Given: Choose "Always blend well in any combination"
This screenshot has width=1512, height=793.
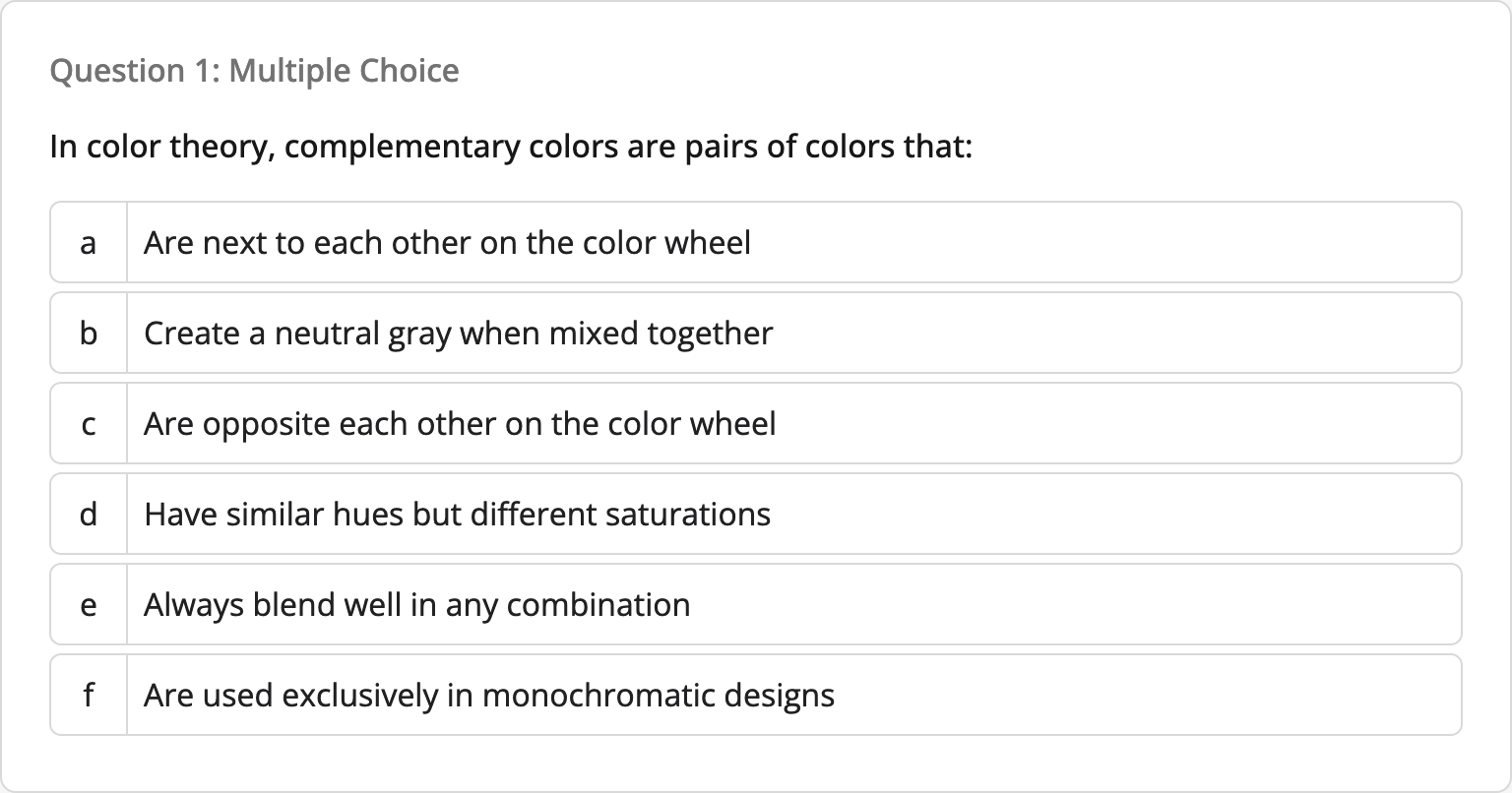Looking at the screenshot, I should [416, 605].
